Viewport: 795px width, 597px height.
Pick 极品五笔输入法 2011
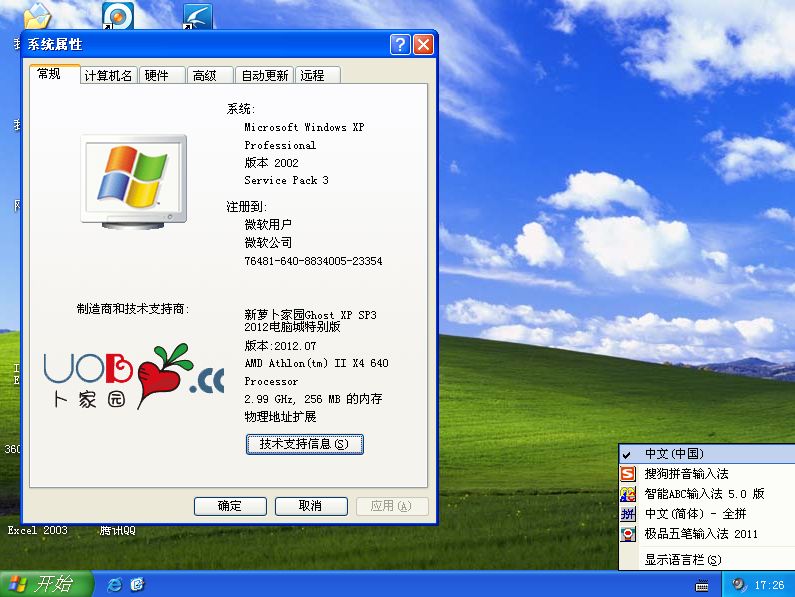click(x=707, y=534)
